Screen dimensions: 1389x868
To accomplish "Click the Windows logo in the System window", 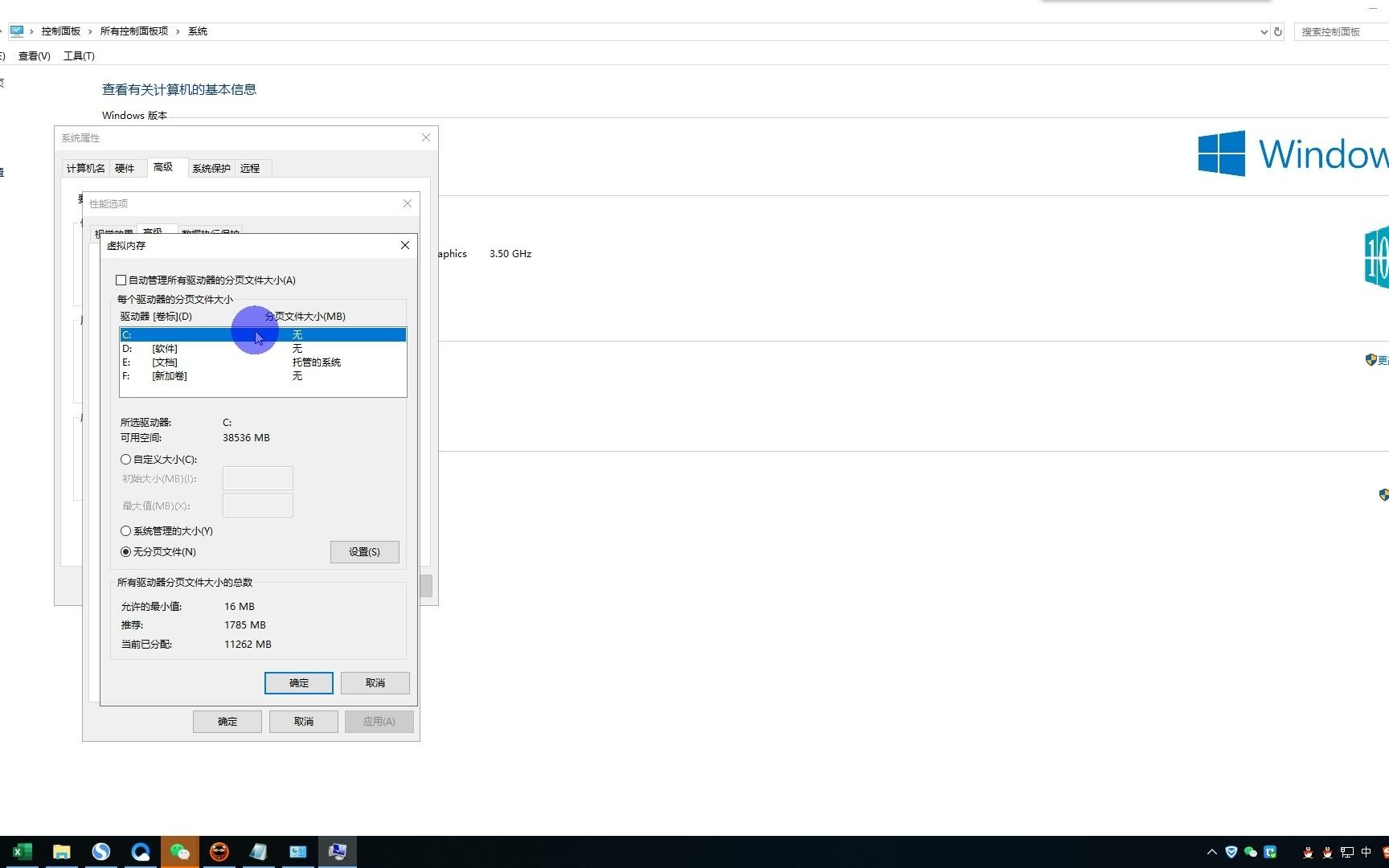I will 1221,154.
